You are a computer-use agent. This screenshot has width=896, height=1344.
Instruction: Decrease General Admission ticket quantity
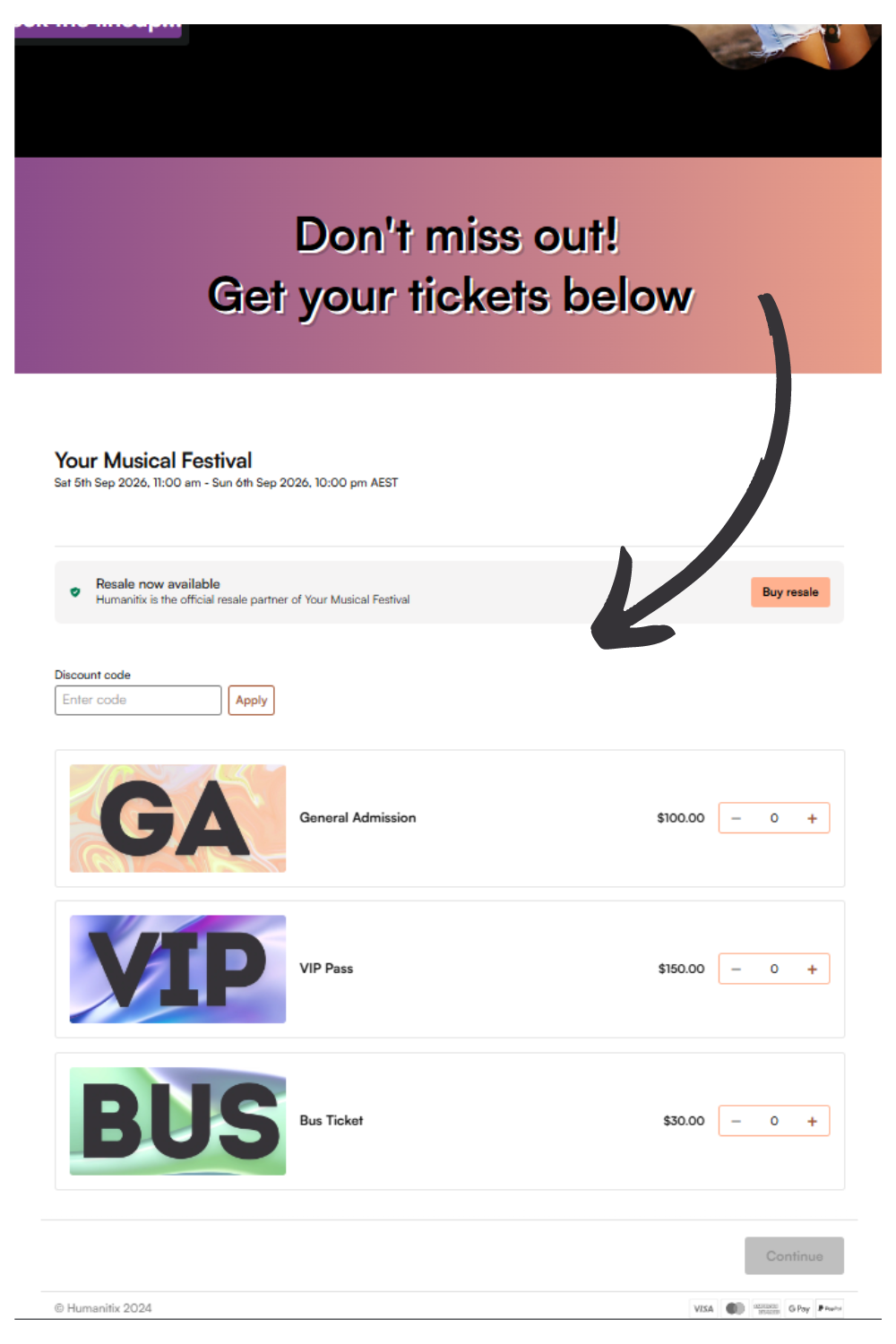pos(737,818)
